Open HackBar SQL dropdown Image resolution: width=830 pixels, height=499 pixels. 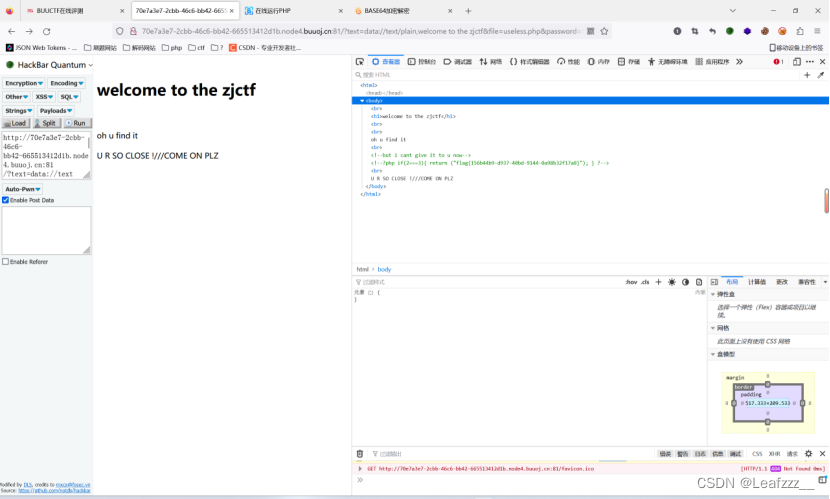pos(69,97)
